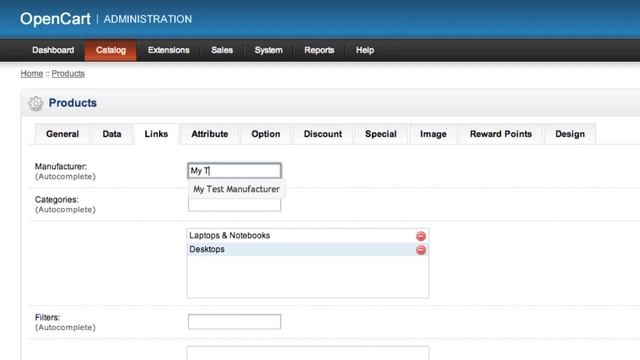The height and width of the screenshot is (360, 640).
Task: Switch to the Option tab
Action: coord(266,134)
